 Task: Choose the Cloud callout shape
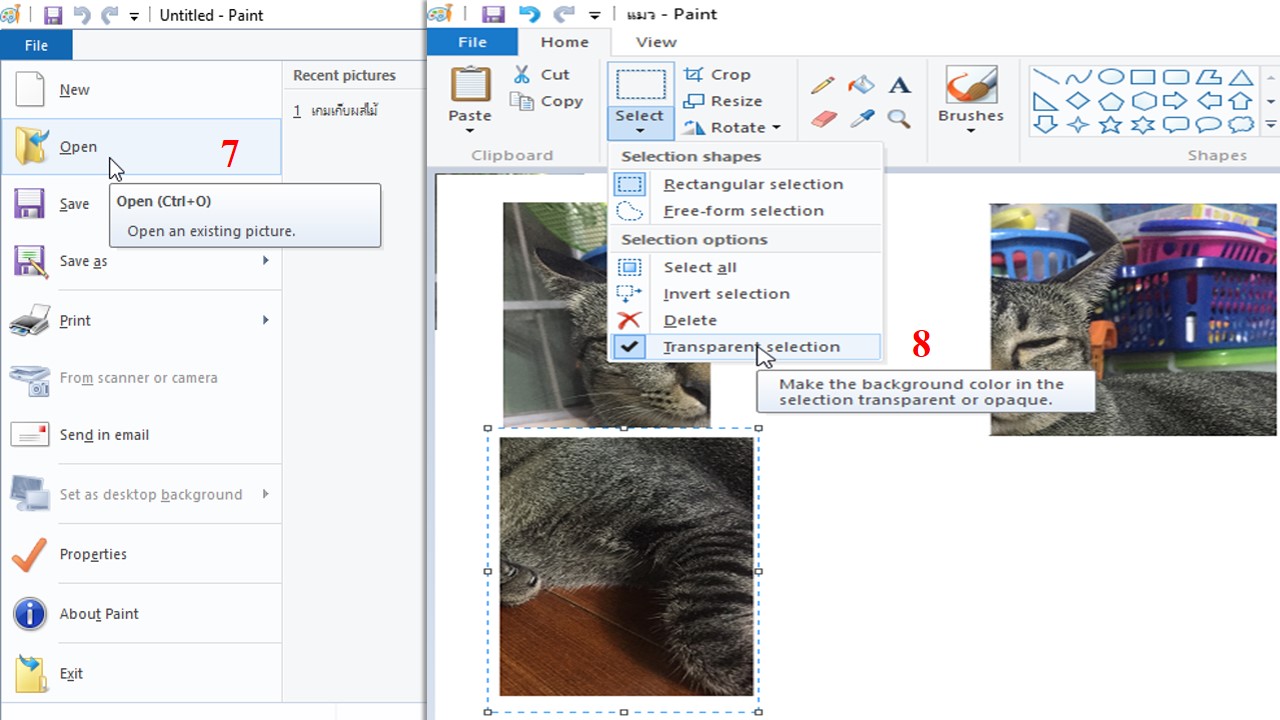point(1241,125)
